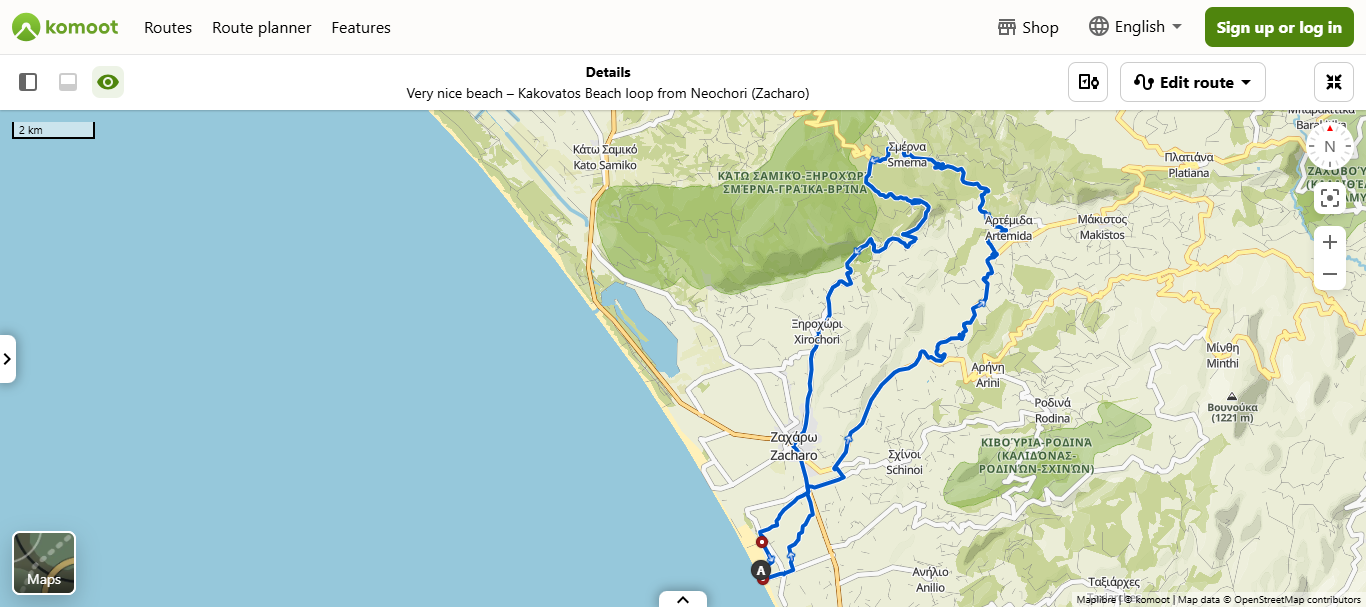Toggle the eye map-only view
Screen dimensions: 1366x607
coord(108,82)
